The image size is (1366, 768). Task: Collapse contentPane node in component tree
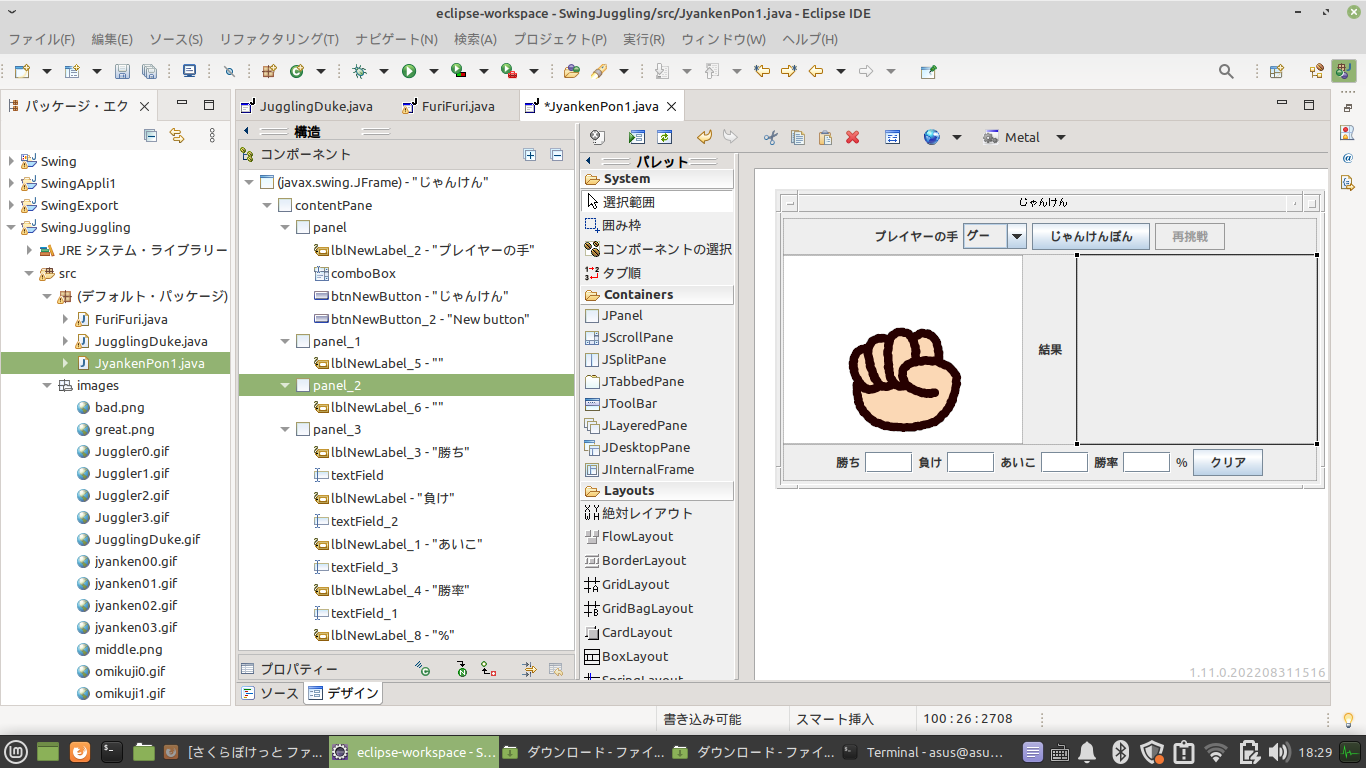(x=267, y=205)
